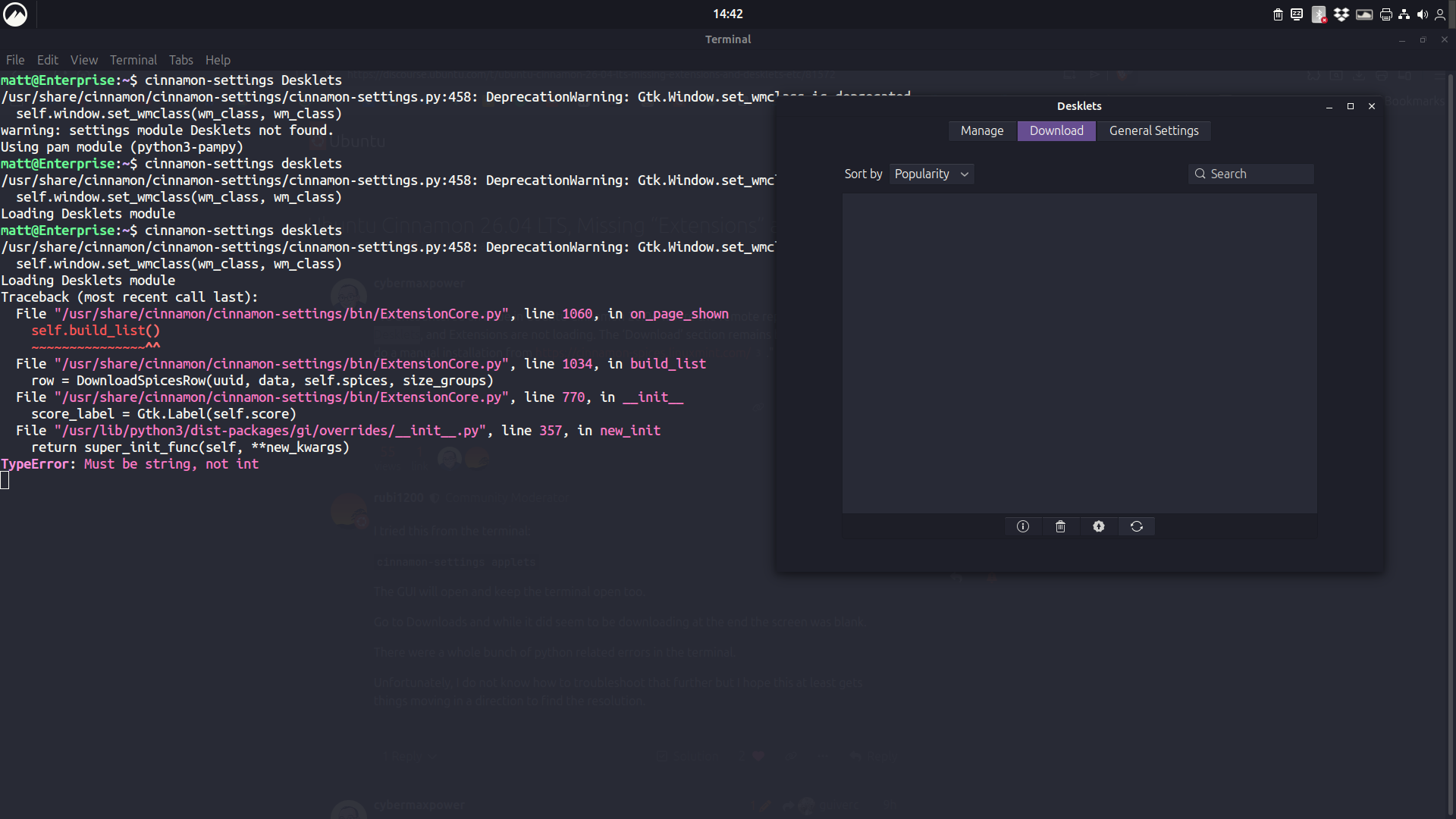Minimize the Desklets window

tap(1329, 107)
